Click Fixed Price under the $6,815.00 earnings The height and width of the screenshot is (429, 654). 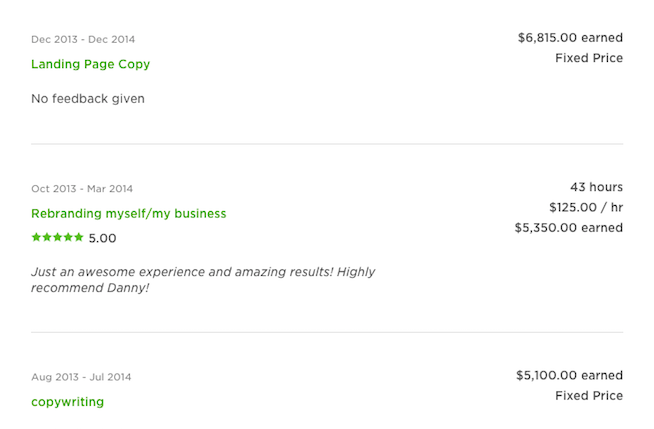coord(589,58)
